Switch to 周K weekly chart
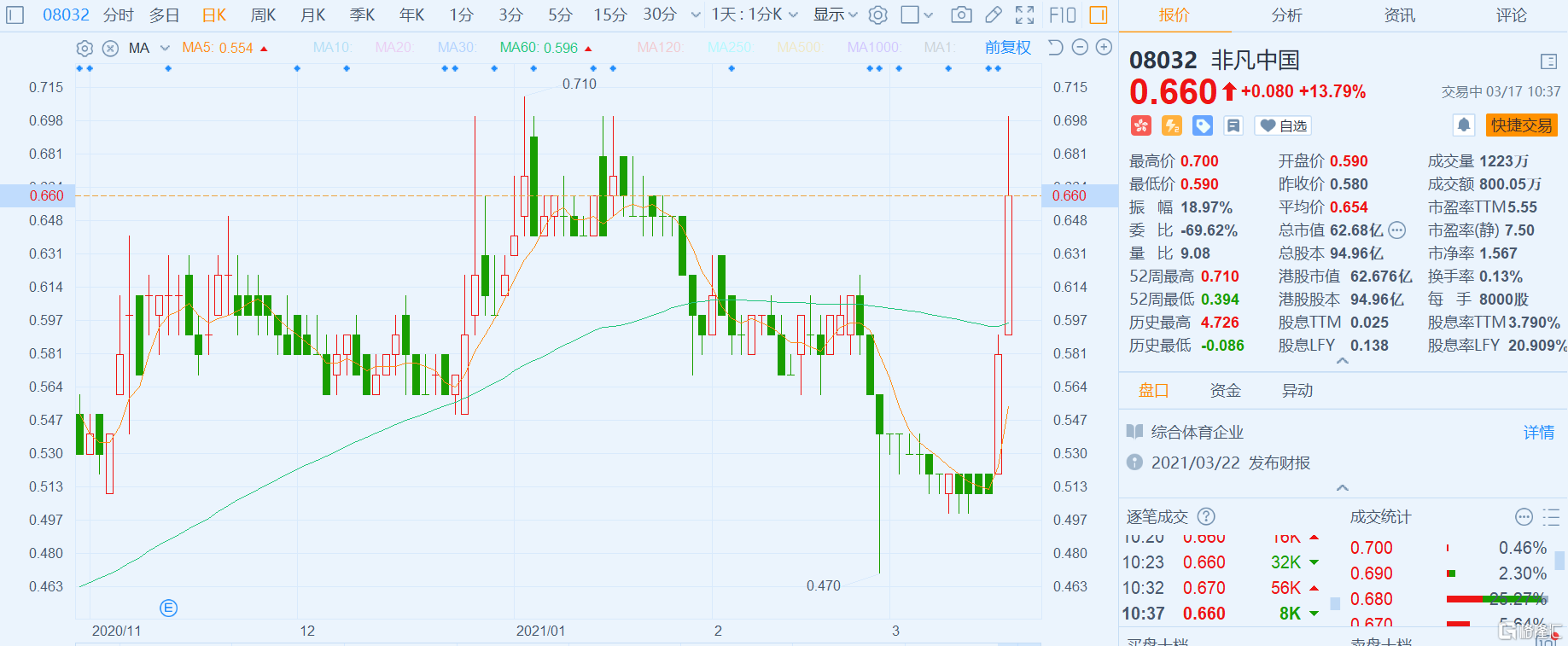1568x646 pixels. 263,15
